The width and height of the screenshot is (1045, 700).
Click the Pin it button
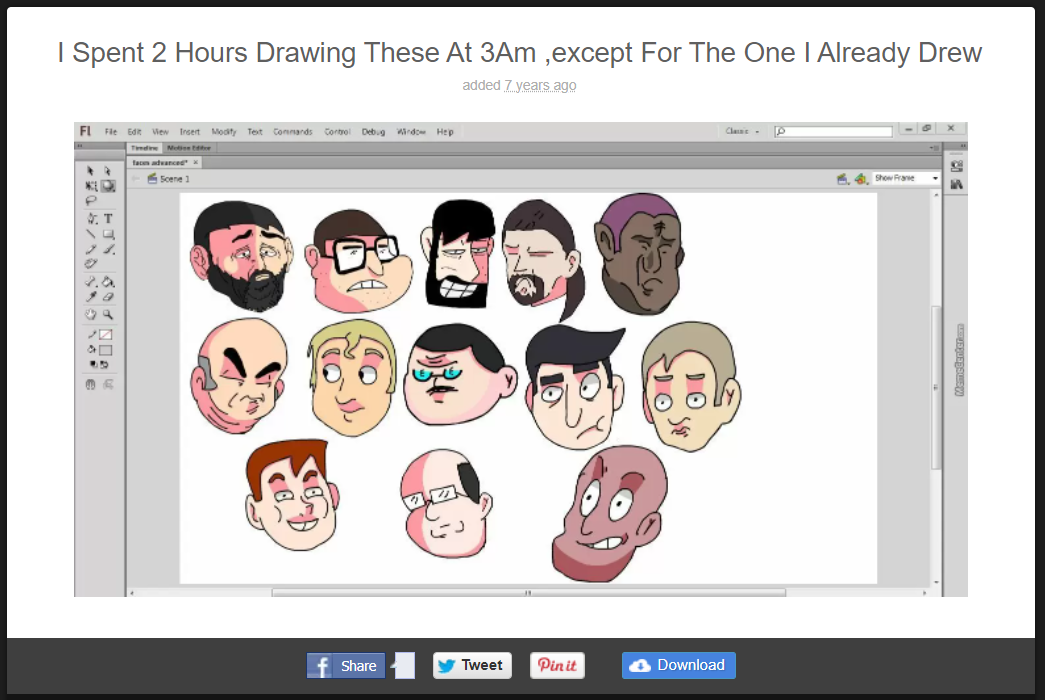pos(557,665)
